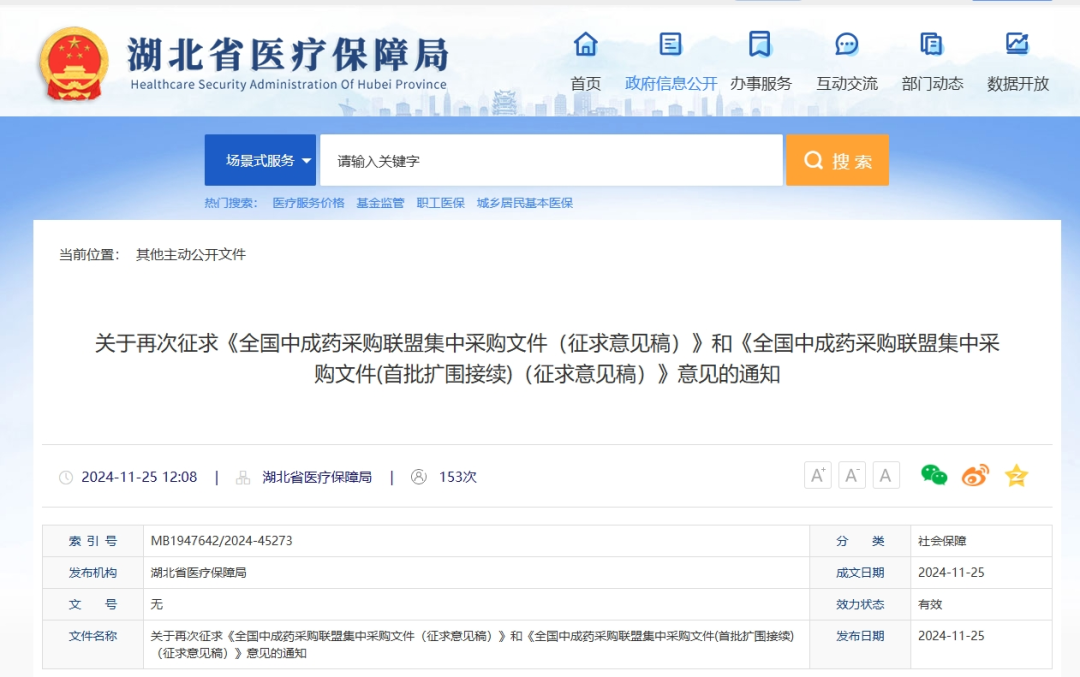Expand the 场景式服务 dropdown
Image resolution: width=1080 pixels, height=677 pixels.
pos(261,160)
